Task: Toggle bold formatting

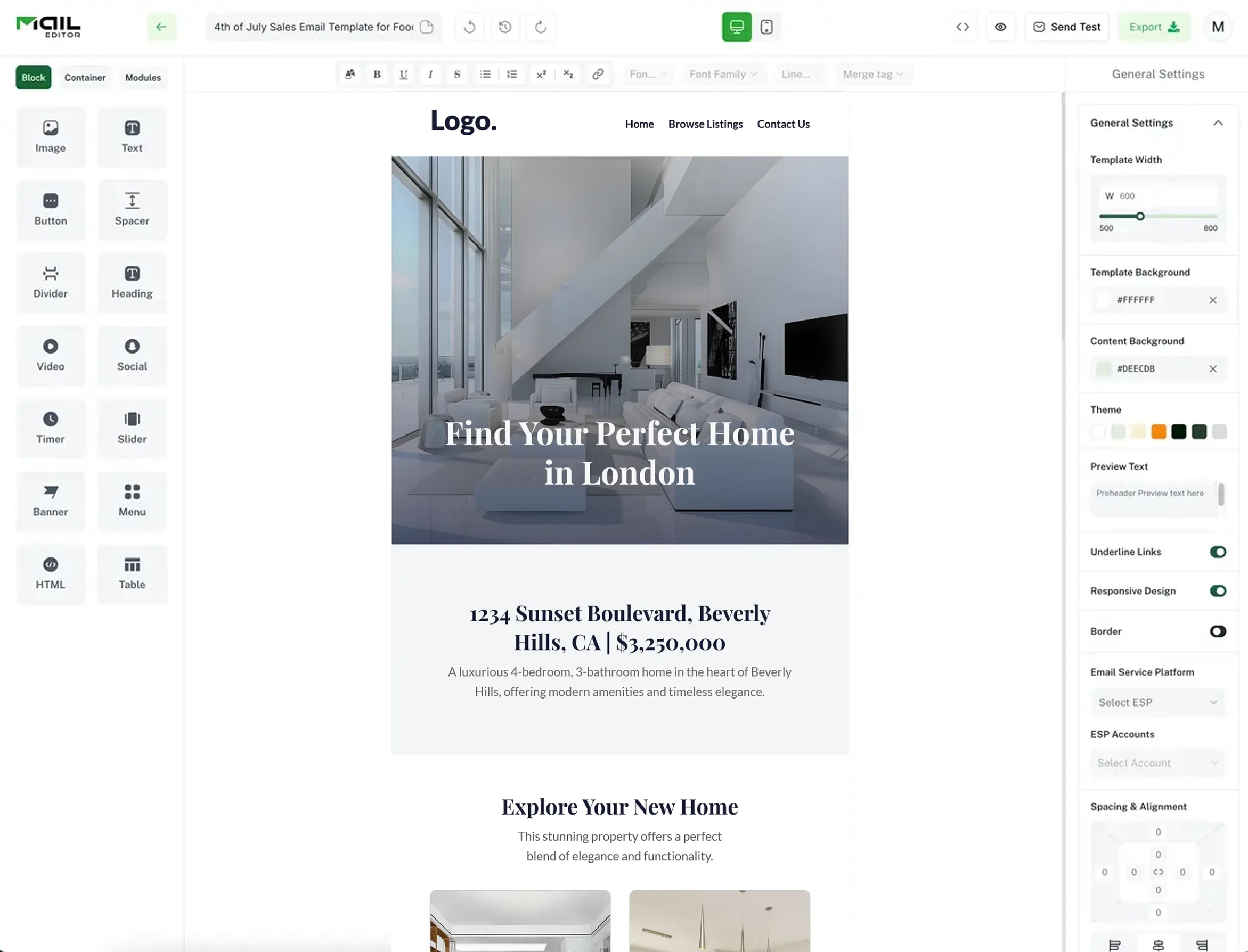Action: (377, 74)
